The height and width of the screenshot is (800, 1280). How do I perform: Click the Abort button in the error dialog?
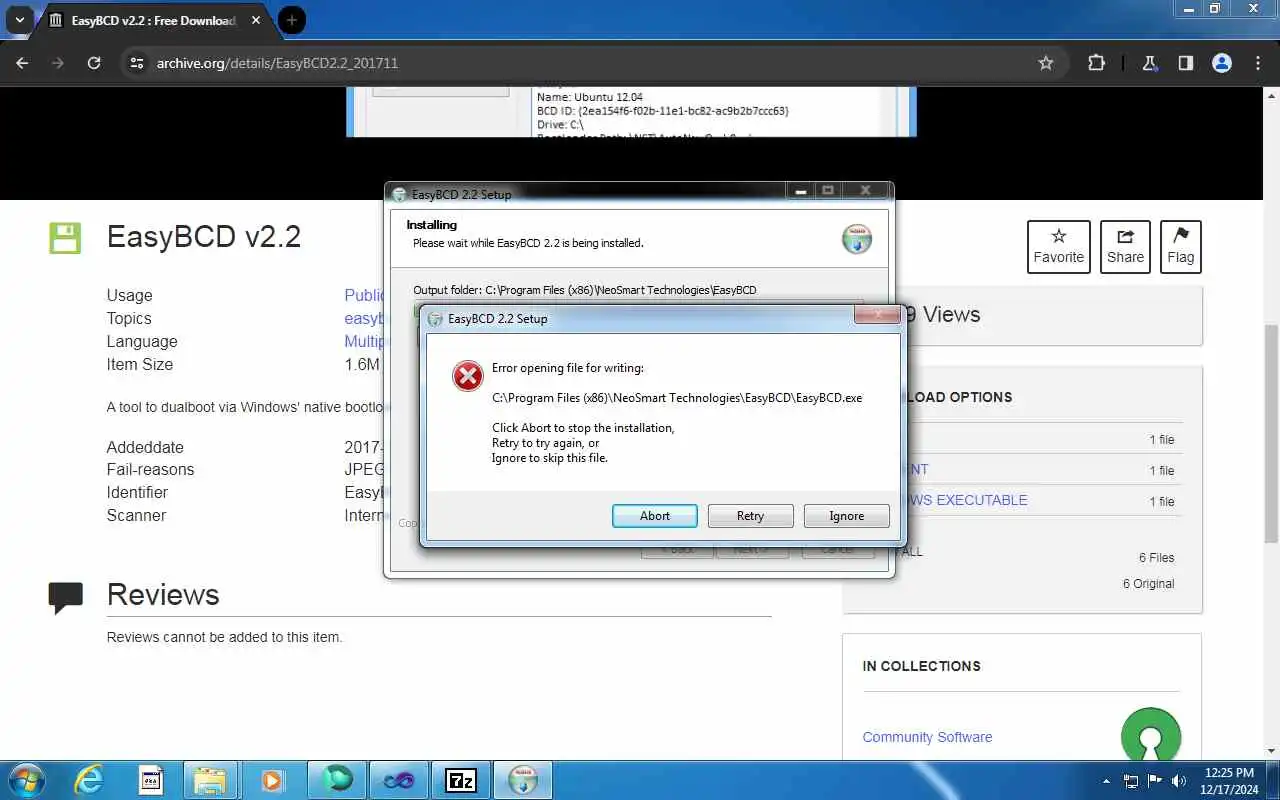pyautogui.click(x=655, y=516)
